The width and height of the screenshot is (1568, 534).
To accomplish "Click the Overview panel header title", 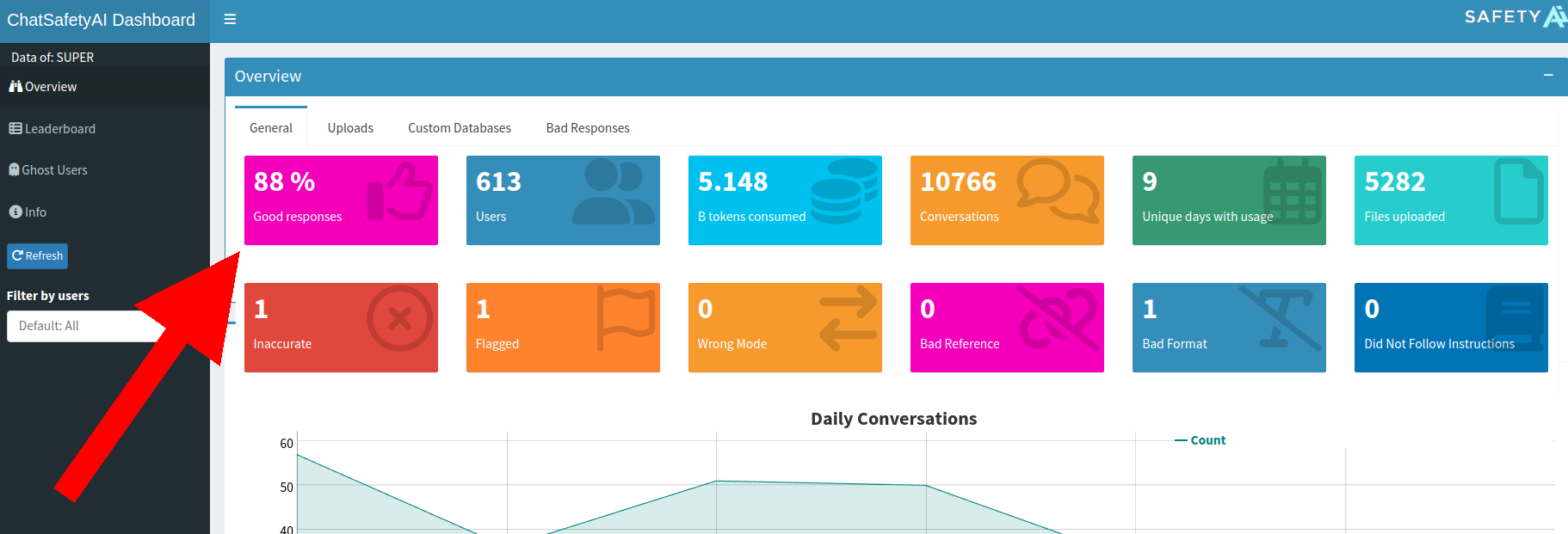I will (x=269, y=77).
